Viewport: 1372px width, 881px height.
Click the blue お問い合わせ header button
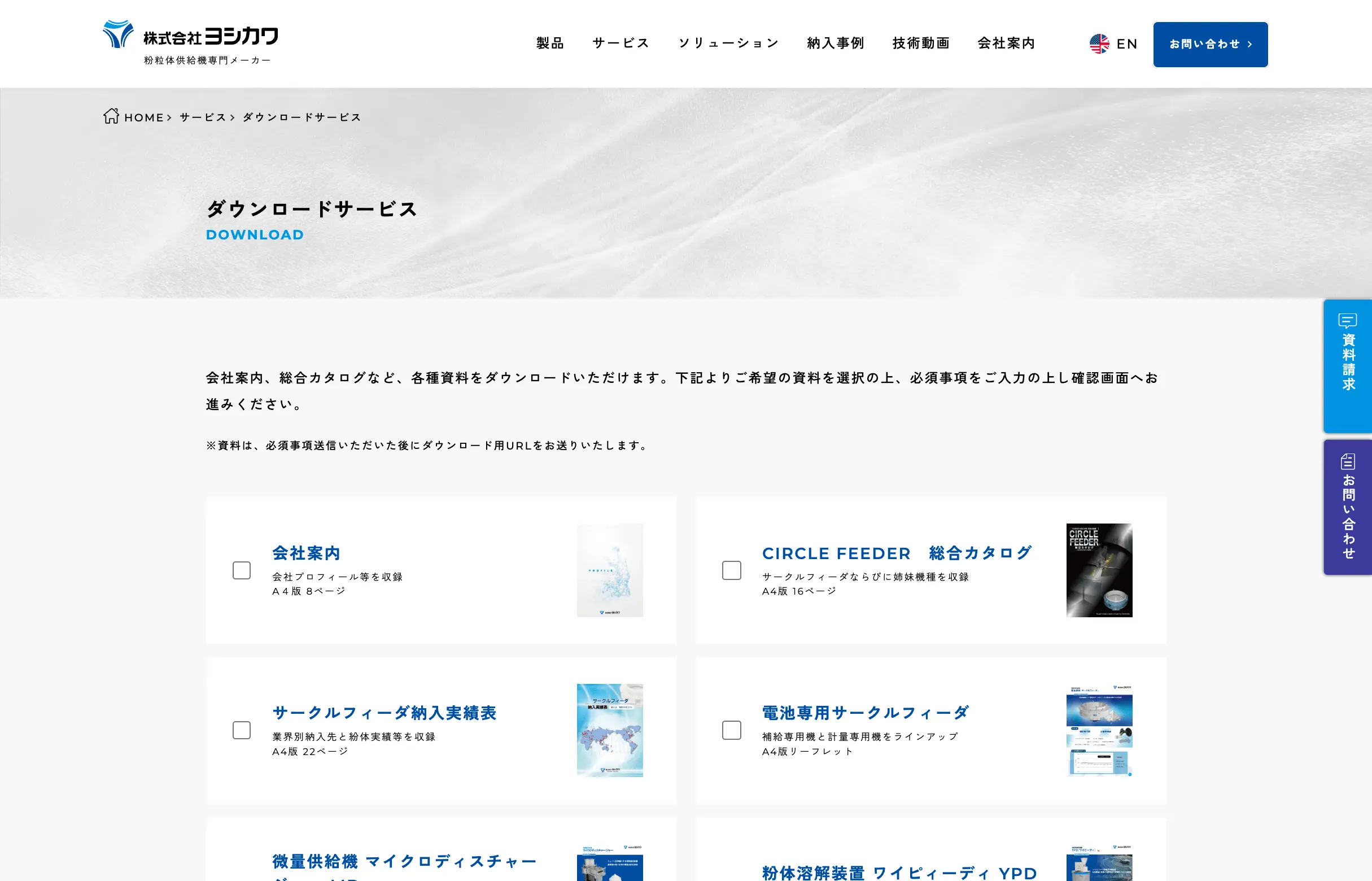click(x=1210, y=45)
